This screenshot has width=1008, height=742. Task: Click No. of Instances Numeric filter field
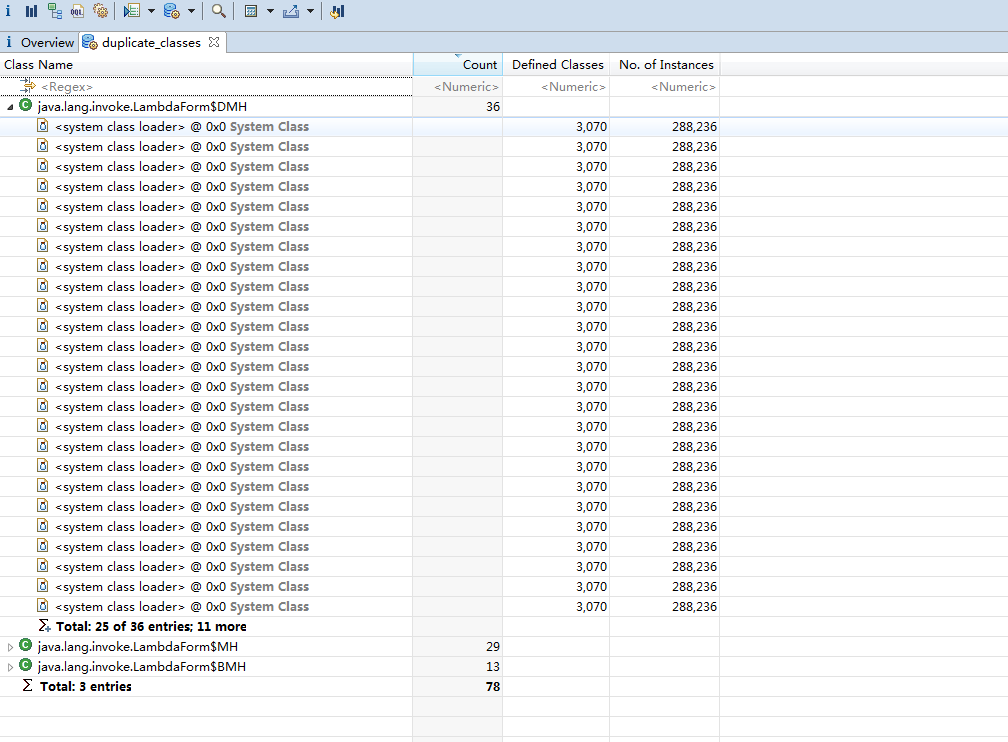click(665, 86)
